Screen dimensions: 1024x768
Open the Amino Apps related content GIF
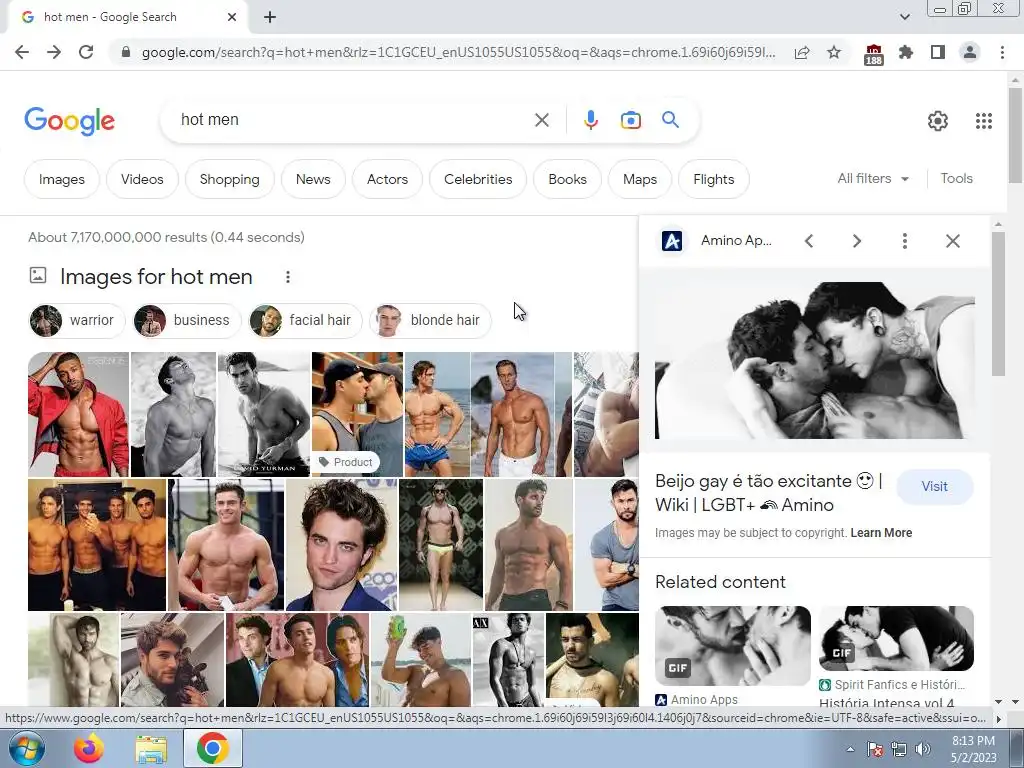(733, 646)
